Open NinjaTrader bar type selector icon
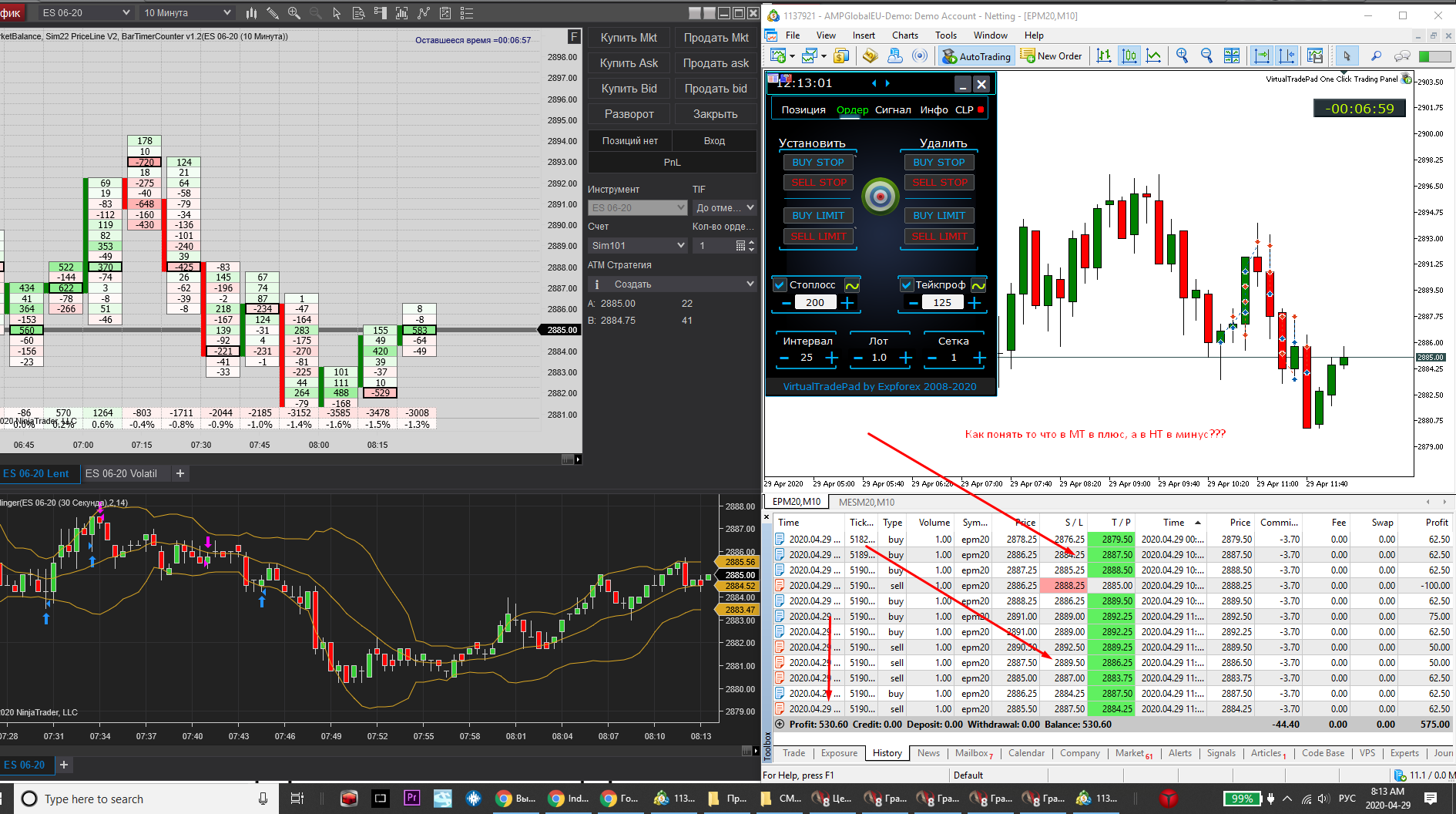This screenshot has height=814, width=1456. click(251, 13)
